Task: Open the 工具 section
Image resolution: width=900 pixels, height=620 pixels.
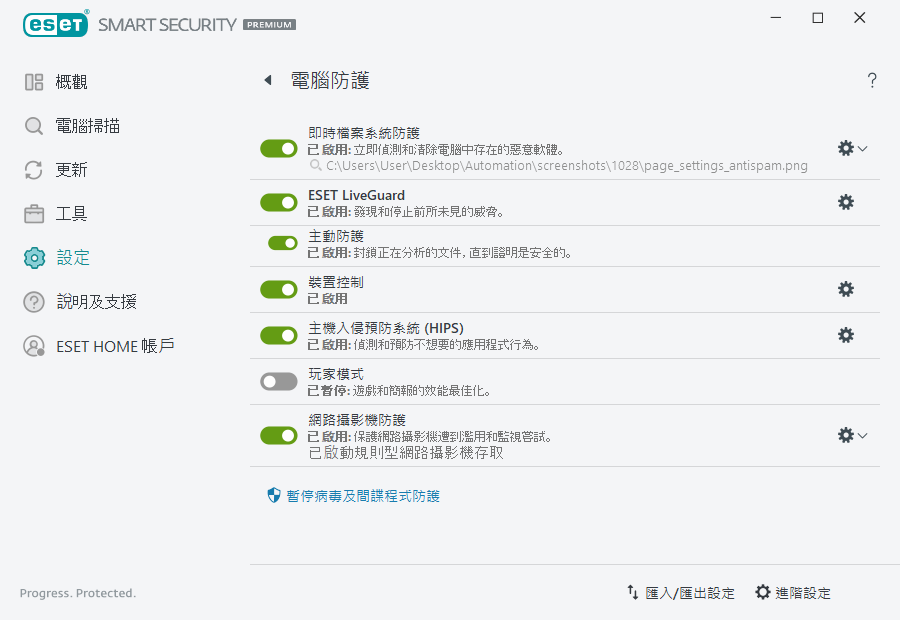Action: click(x=63, y=213)
